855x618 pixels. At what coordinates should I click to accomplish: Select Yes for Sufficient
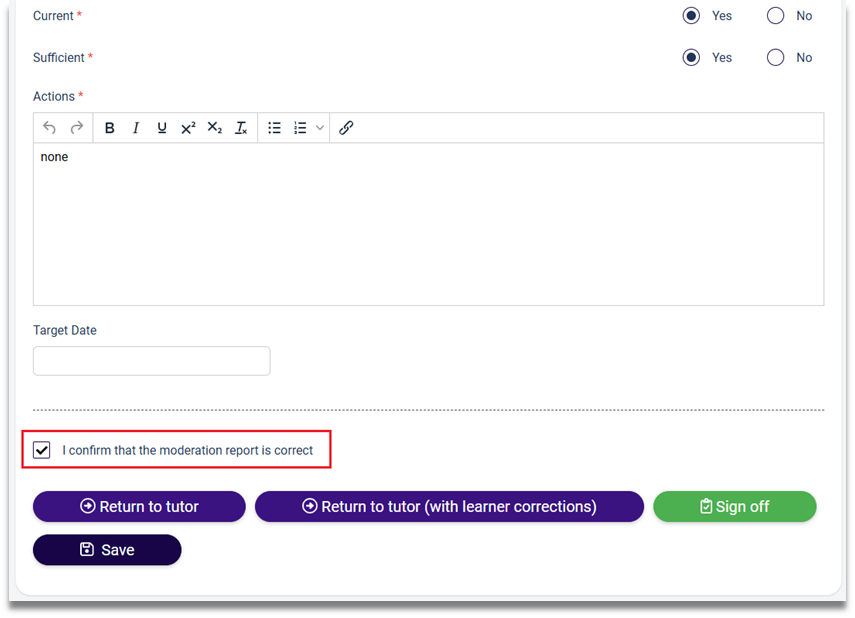coord(691,57)
